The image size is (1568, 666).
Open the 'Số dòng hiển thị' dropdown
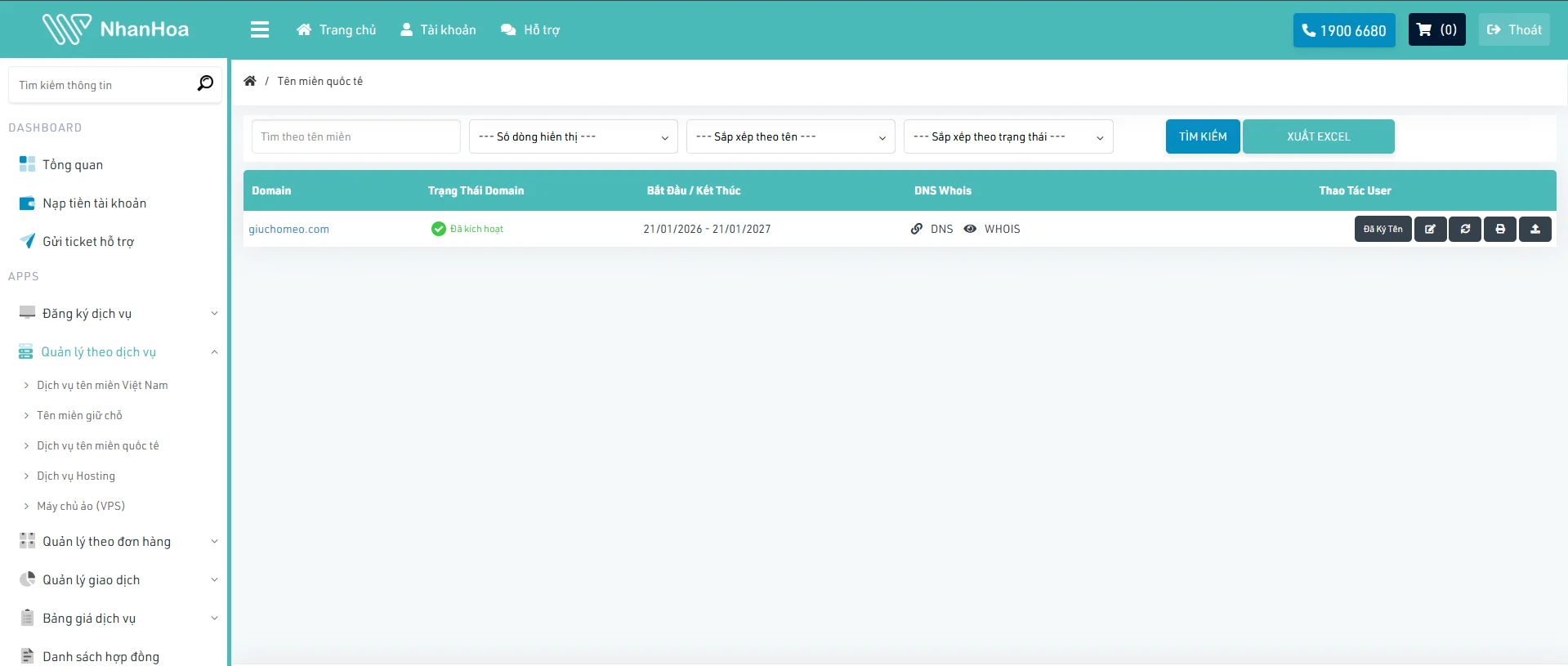pos(573,137)
